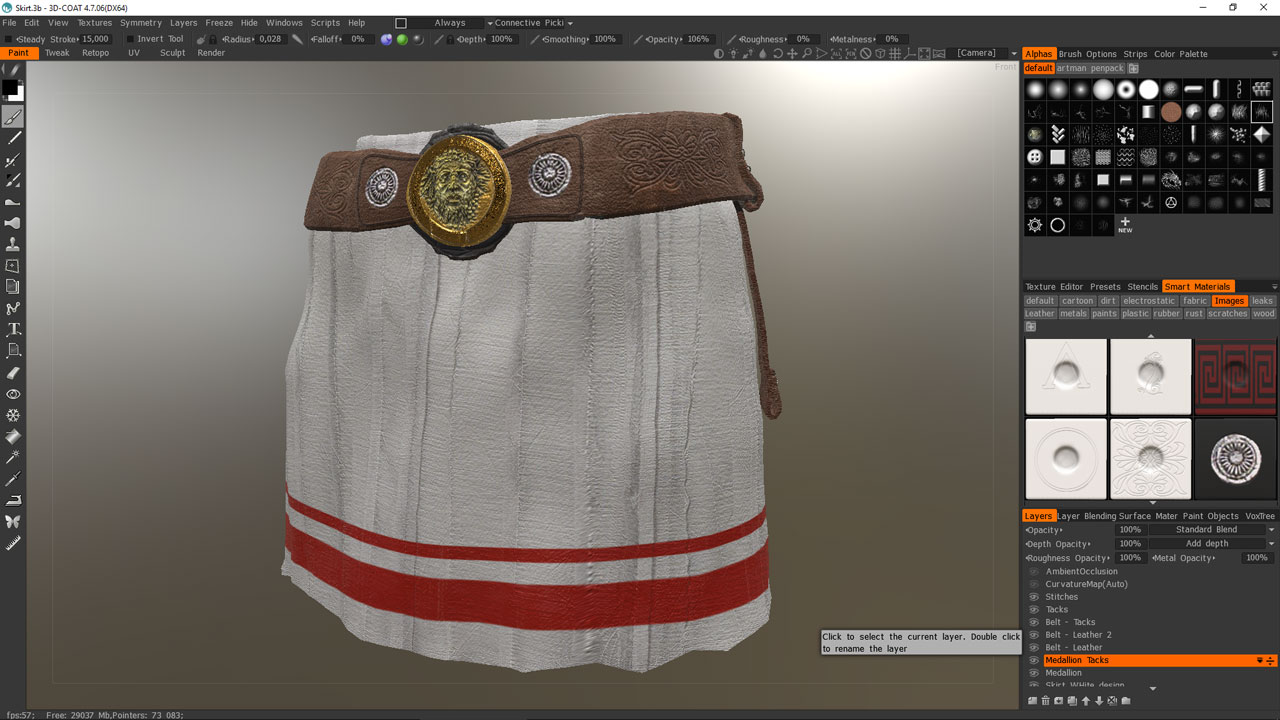
Task: Click the NEW alpha brush icon
Action: (1125, 225)
